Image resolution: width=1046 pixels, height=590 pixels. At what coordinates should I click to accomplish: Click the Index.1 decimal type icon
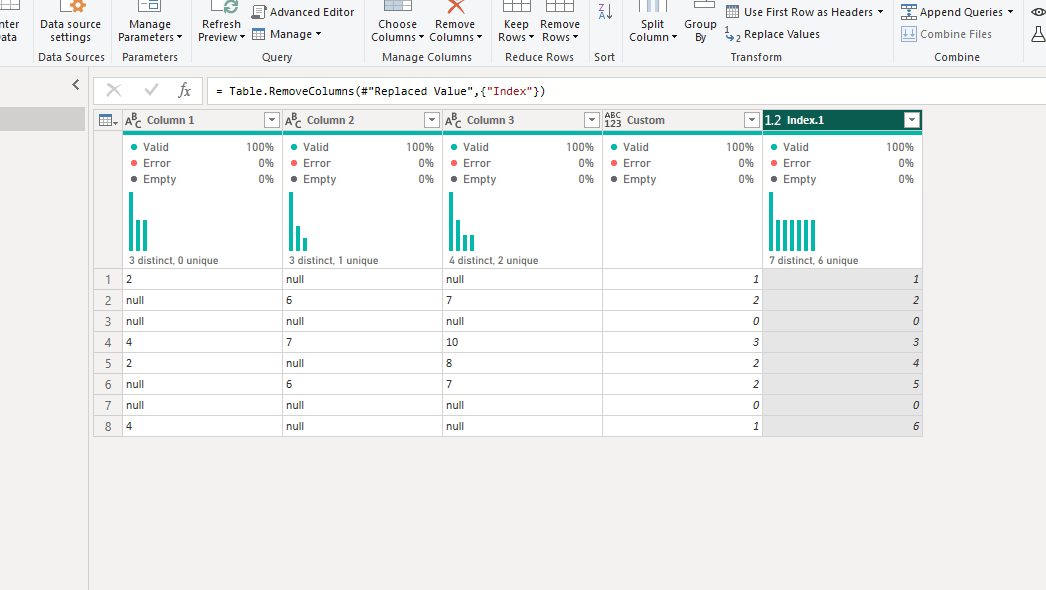(773, 120)
